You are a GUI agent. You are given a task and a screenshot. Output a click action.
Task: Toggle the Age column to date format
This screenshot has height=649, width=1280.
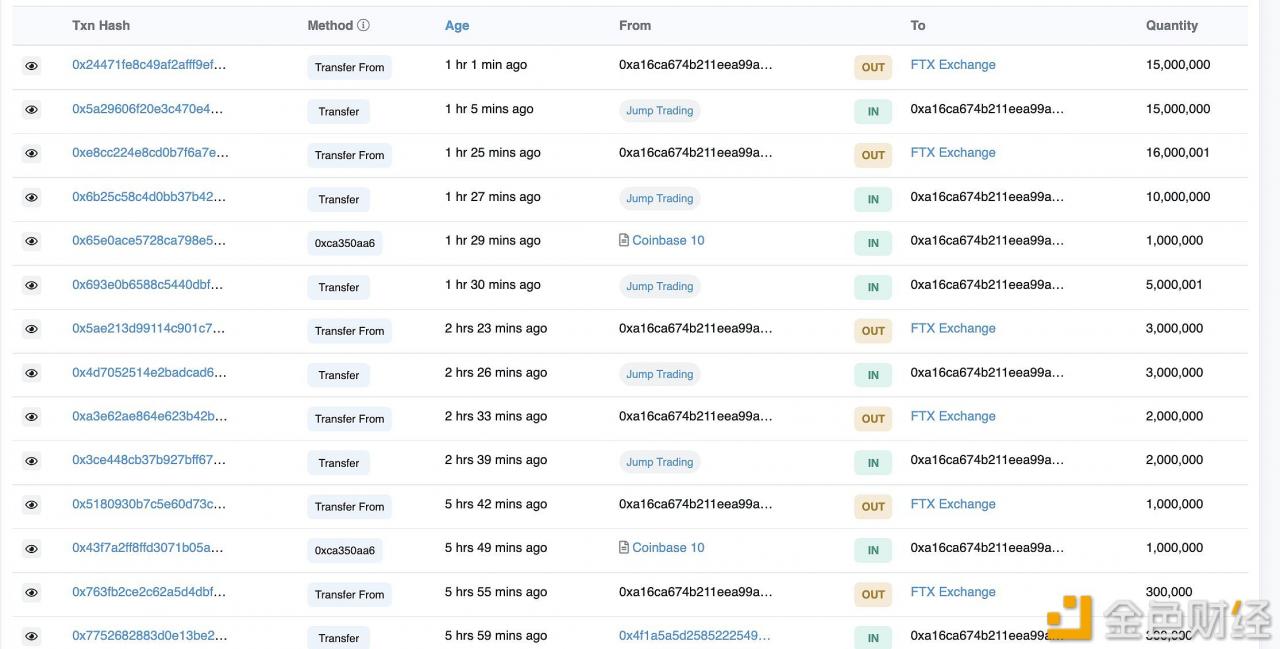coord(457,26)
